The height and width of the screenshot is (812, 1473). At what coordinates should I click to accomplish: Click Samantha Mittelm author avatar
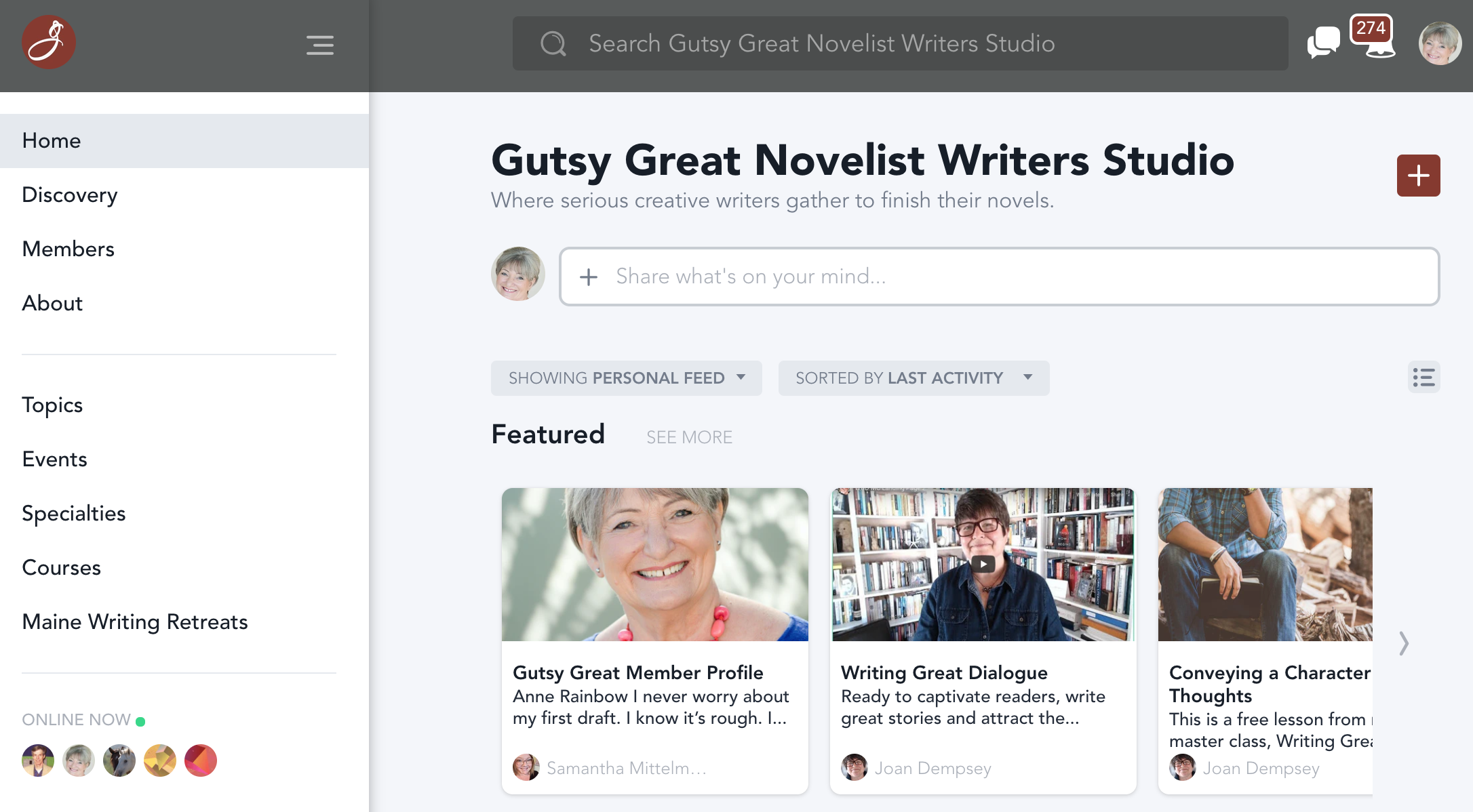526,767
